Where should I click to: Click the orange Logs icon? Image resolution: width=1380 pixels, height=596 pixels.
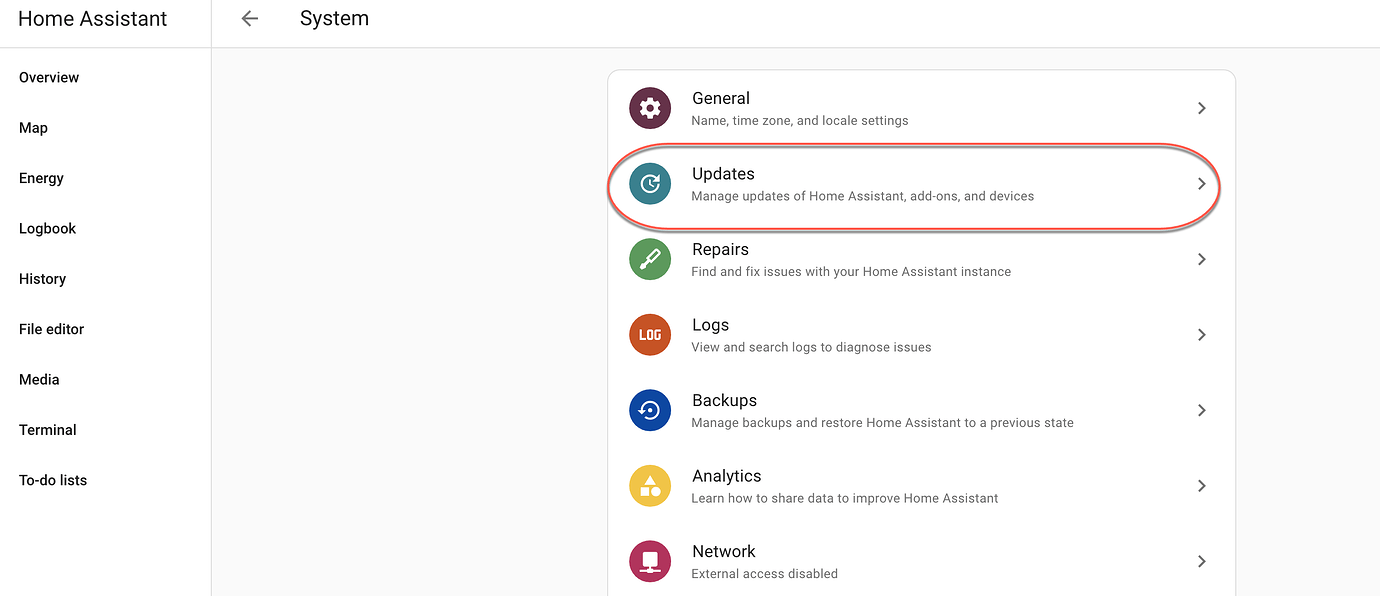pyautogui.click(x=650, y=335)
